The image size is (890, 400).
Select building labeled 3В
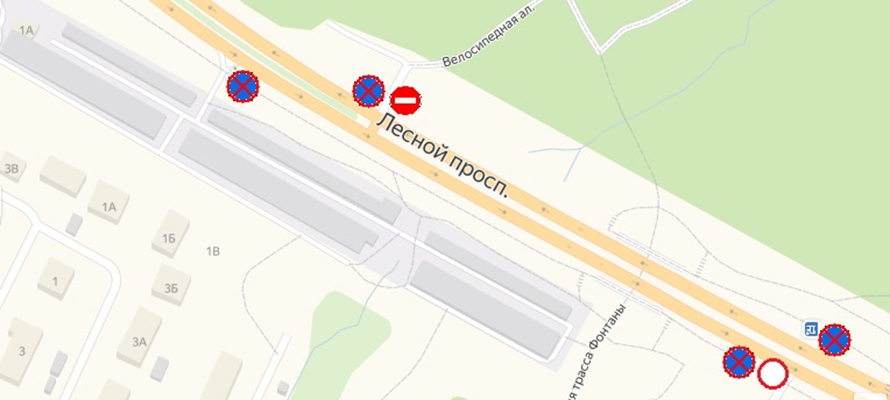click(x=11, y=167)
